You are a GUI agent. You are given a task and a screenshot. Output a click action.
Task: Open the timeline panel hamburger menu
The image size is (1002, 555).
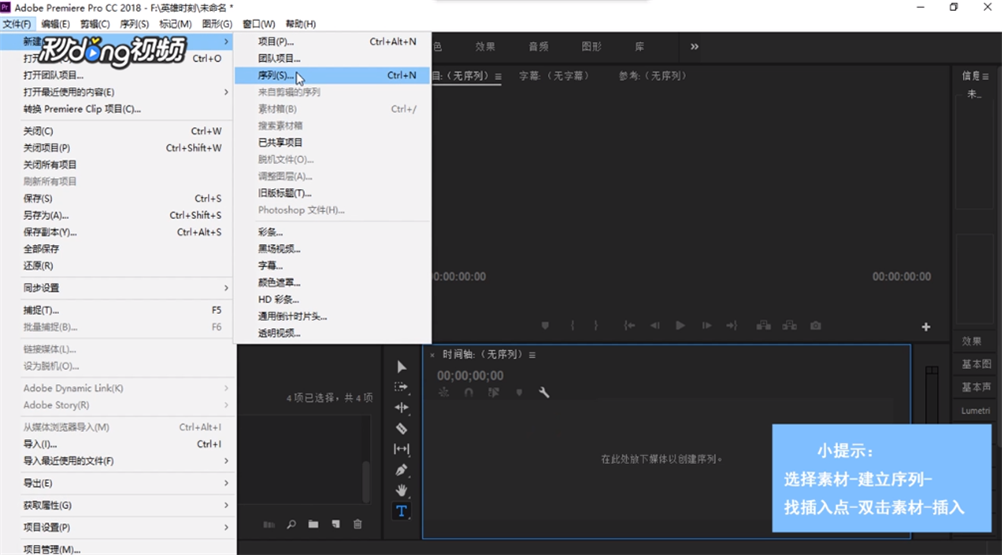point(532,354)
